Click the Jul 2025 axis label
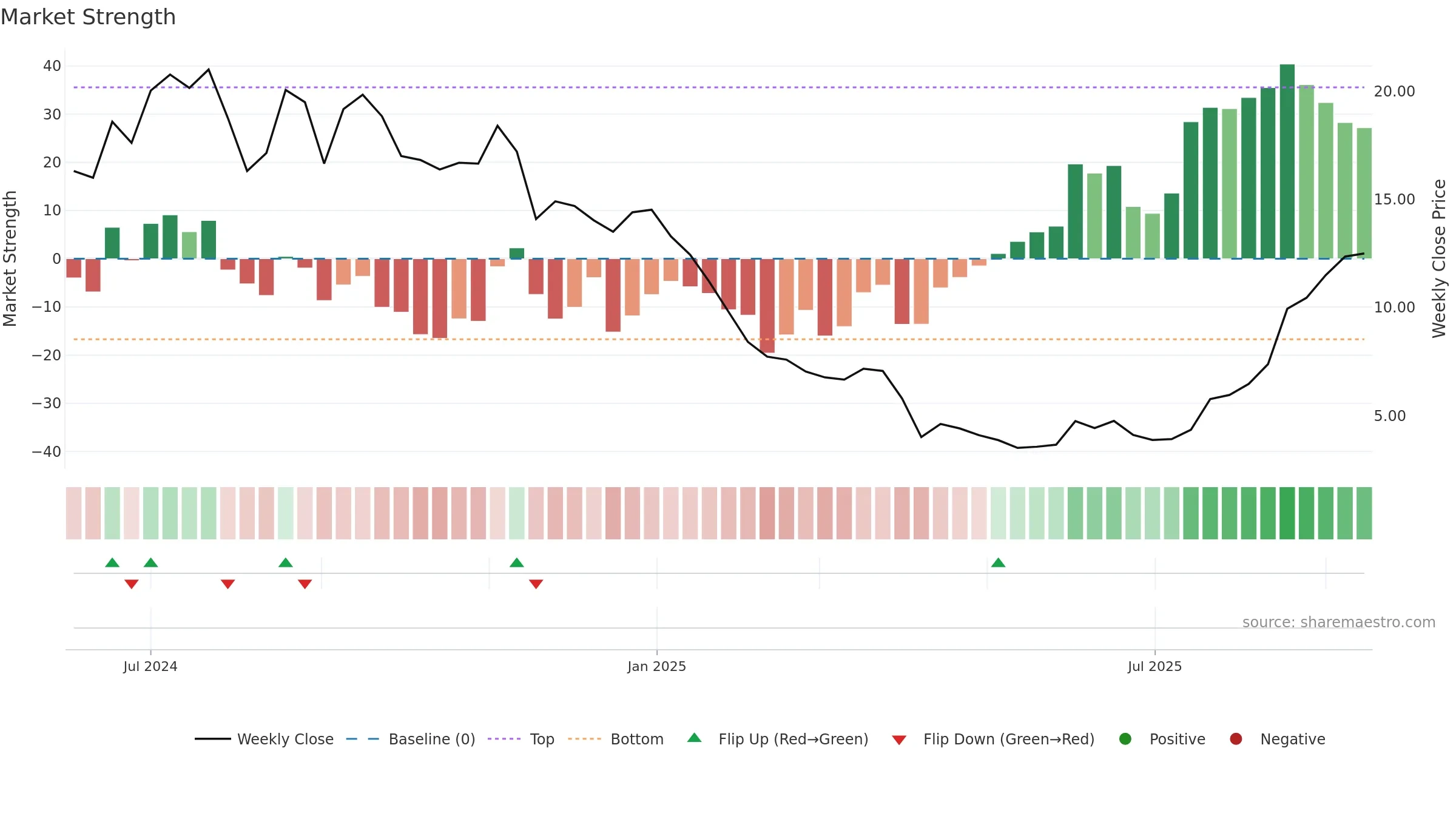 pos(1155,667)
